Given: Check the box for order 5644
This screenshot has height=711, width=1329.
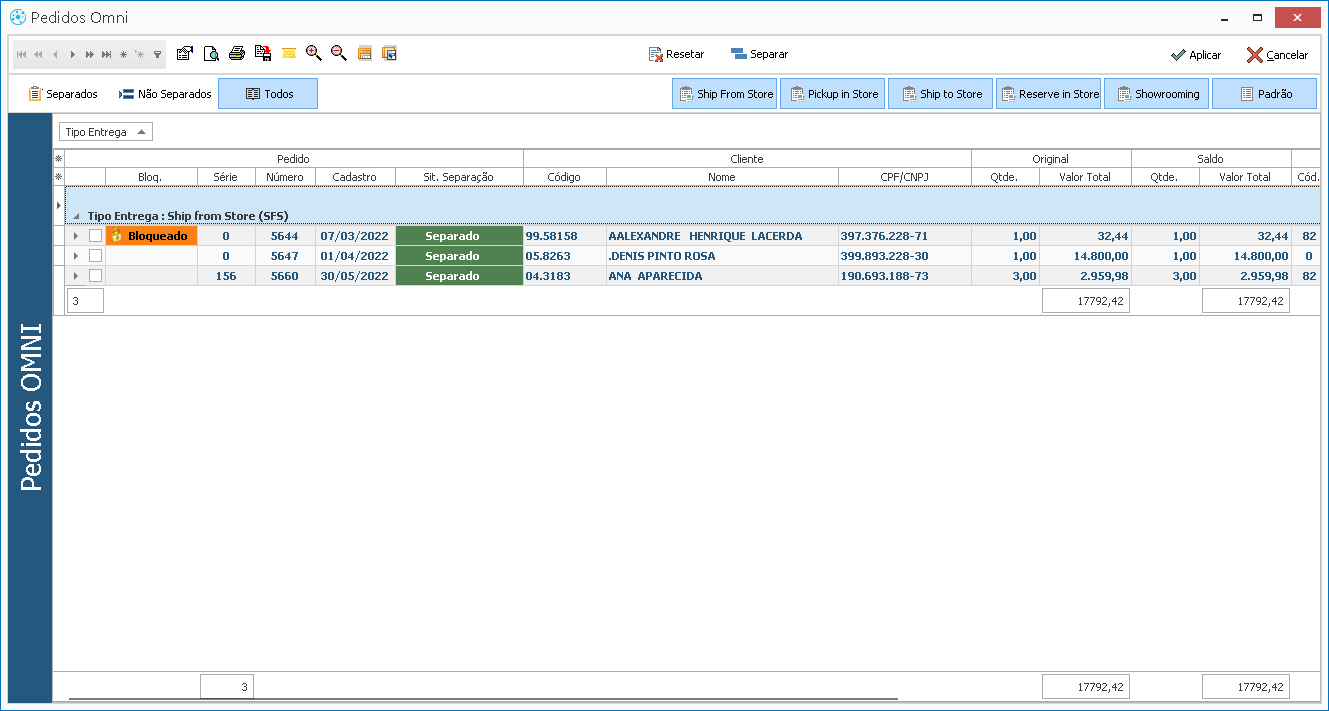Looking at the screenshot, I should point(95,236).
